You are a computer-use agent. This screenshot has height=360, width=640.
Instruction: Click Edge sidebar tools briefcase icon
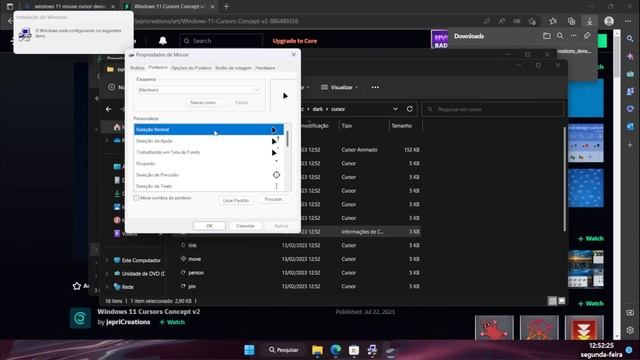point(630,74)
